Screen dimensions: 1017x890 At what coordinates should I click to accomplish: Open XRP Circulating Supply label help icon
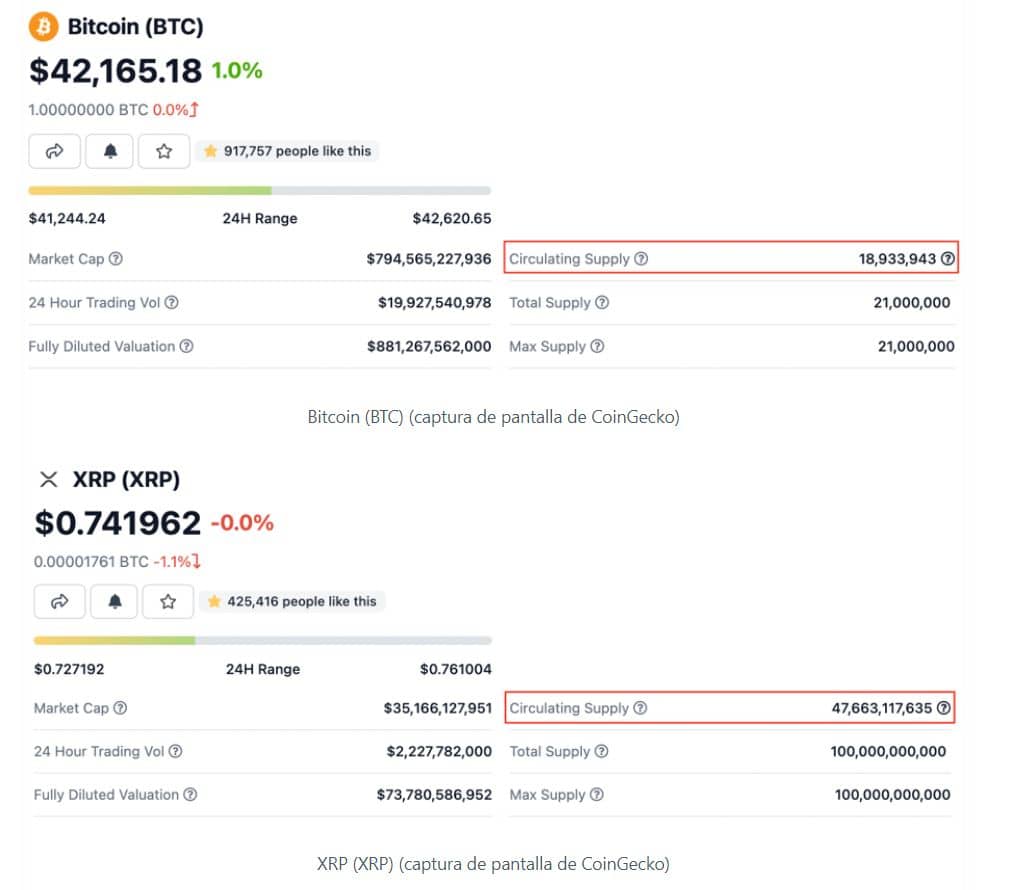coord(640,708)
